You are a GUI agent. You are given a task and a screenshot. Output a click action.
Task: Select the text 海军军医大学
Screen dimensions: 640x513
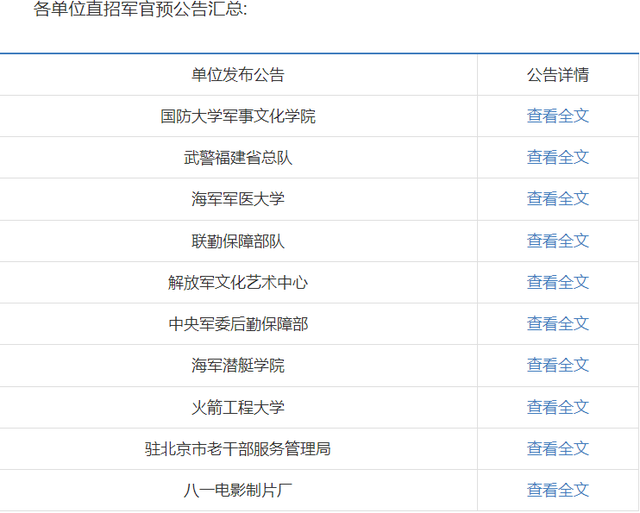coord(238,199)
